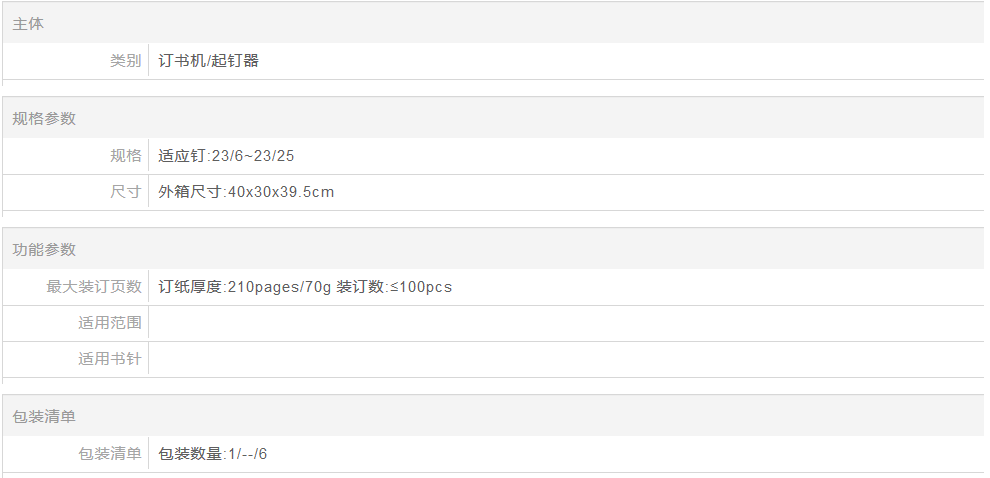Click the 功能参数 section header
990x478 pixels.
tap(44, 250)
